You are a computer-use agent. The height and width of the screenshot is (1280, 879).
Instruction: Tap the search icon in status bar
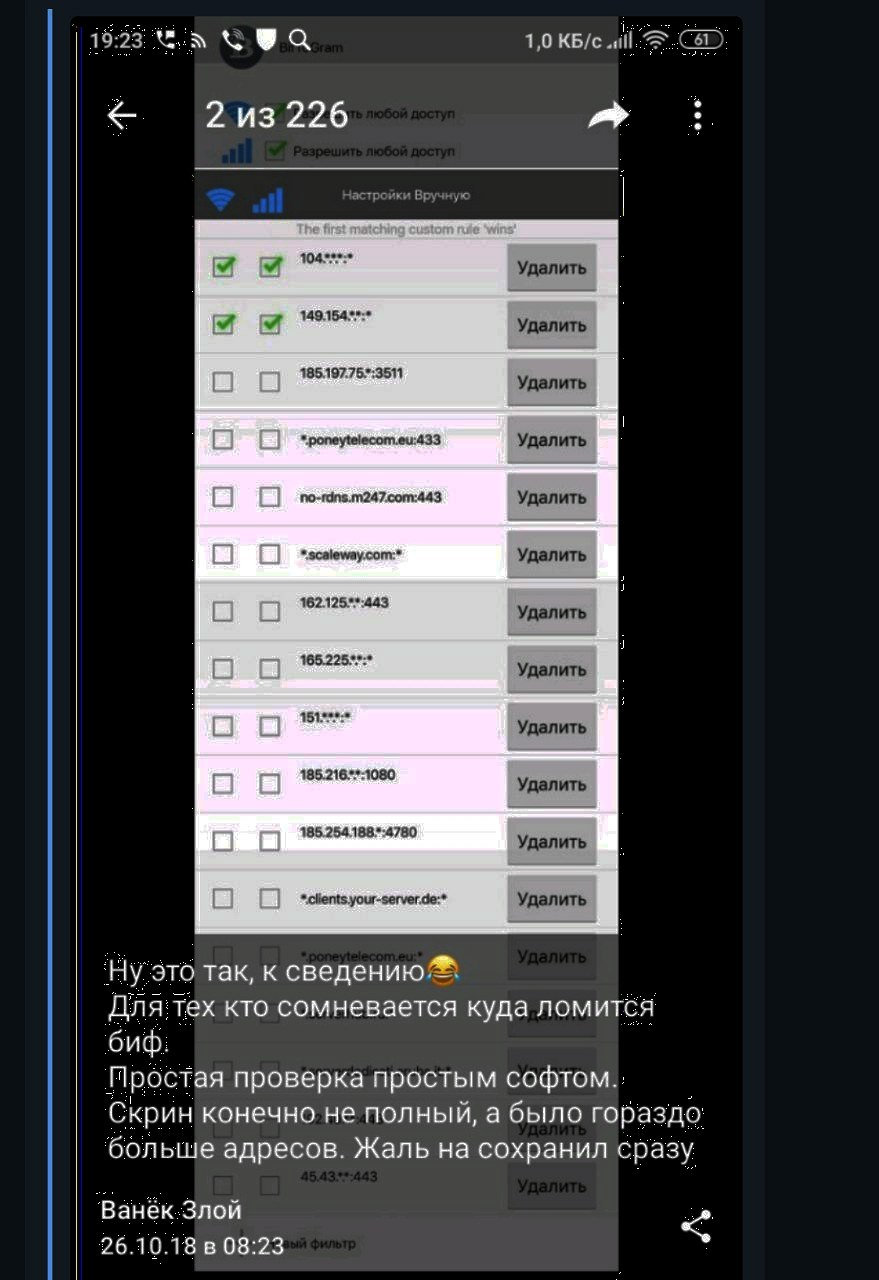click(x=298, y=41)
